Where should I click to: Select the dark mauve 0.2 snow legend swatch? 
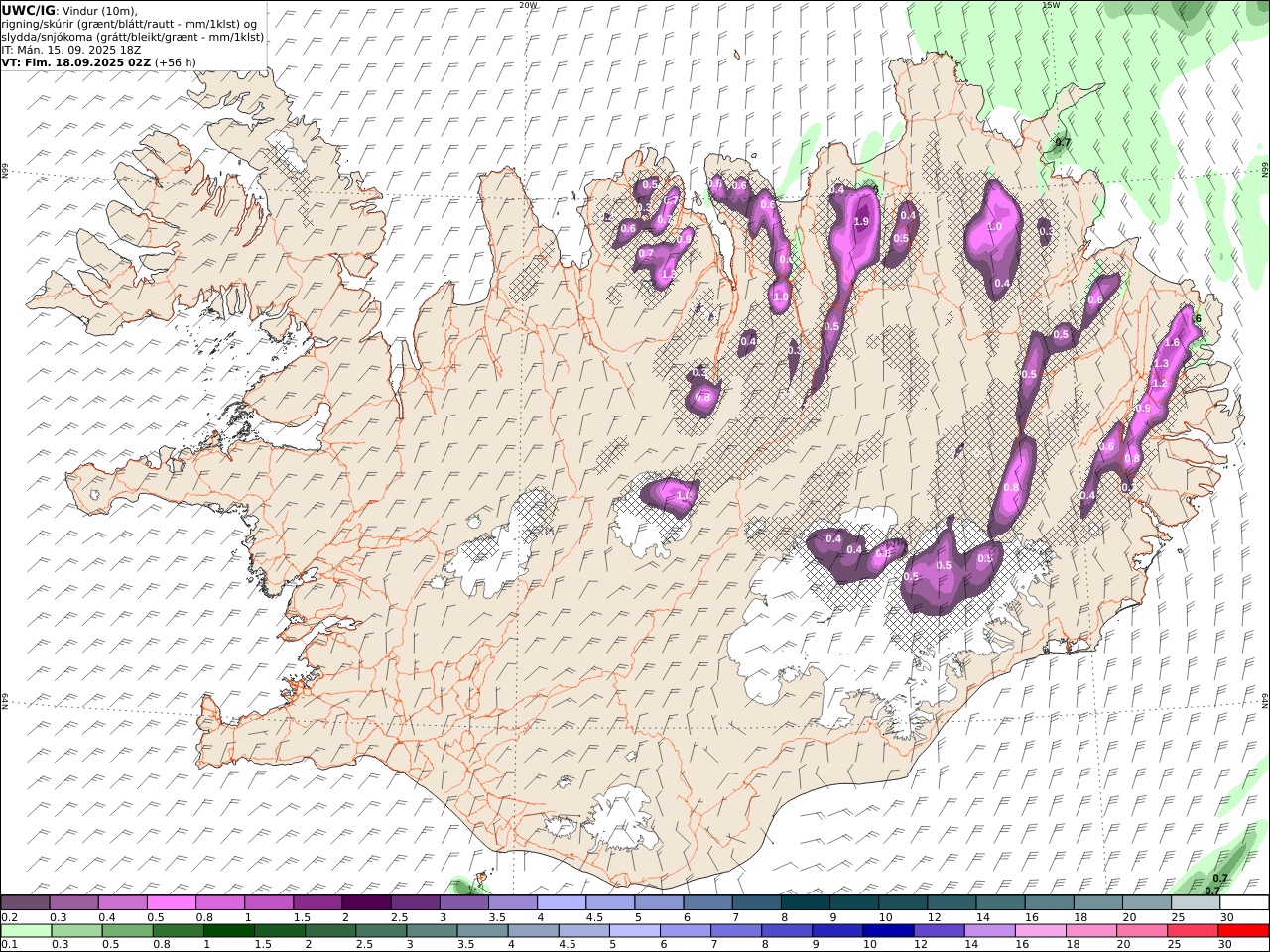pos(25,902)
